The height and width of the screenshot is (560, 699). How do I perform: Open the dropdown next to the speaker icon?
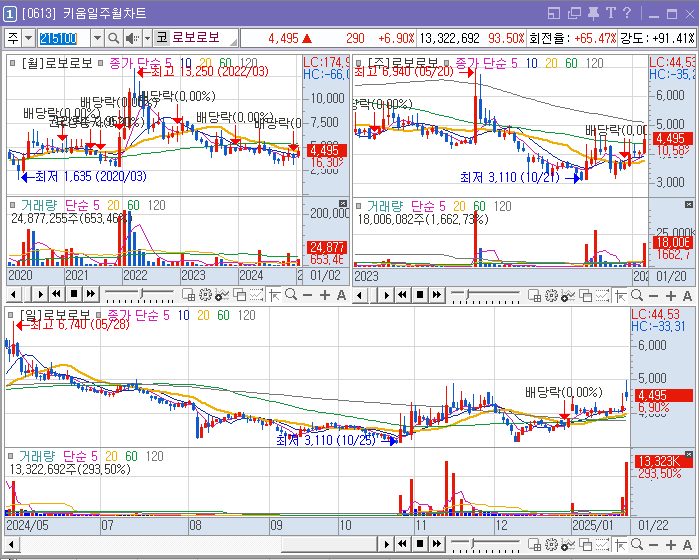click(147, 38)
